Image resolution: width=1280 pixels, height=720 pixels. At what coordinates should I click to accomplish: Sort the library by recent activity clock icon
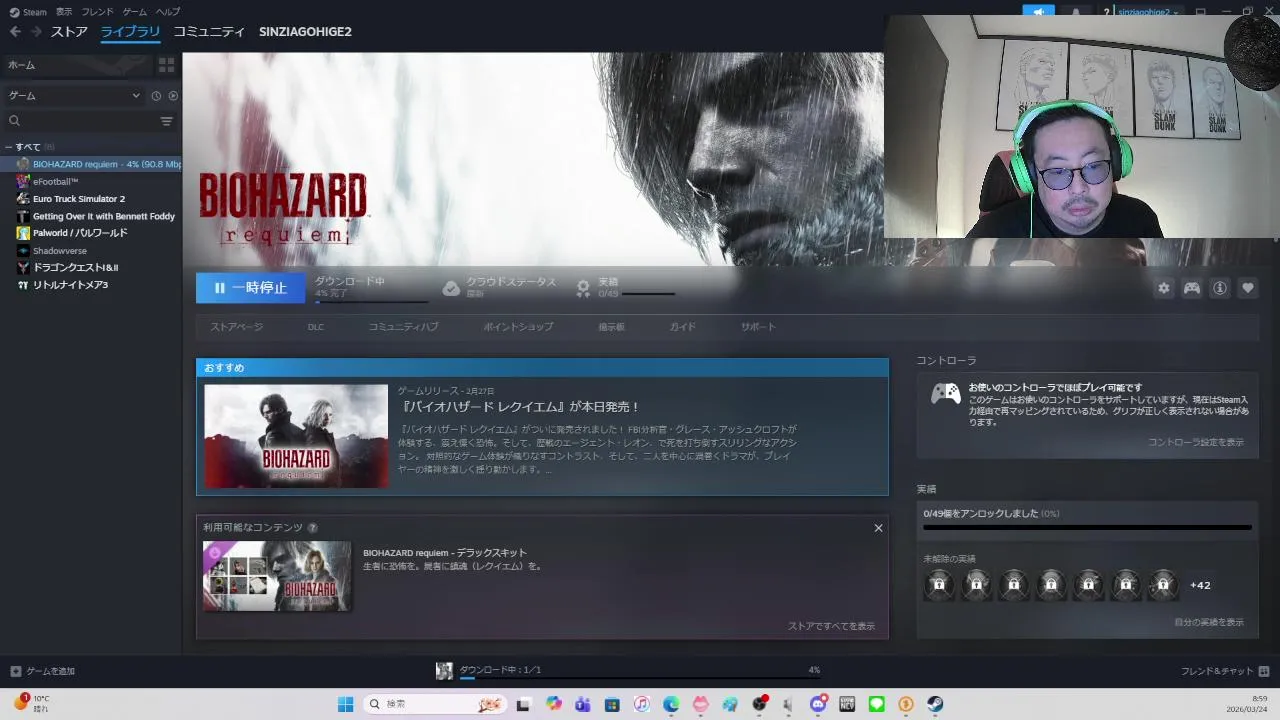tap(156, 96)
